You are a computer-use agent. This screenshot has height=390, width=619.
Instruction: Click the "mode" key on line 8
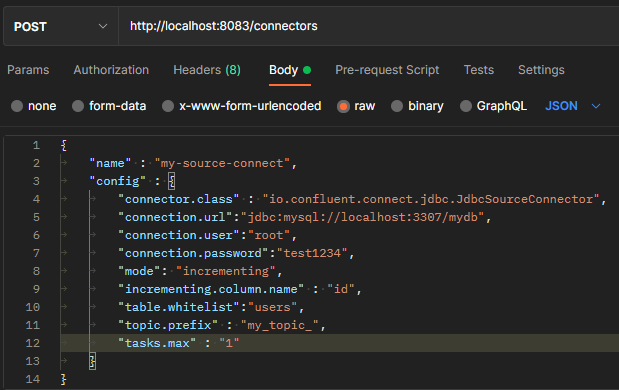pyautogui.click(x=139, y=271)
